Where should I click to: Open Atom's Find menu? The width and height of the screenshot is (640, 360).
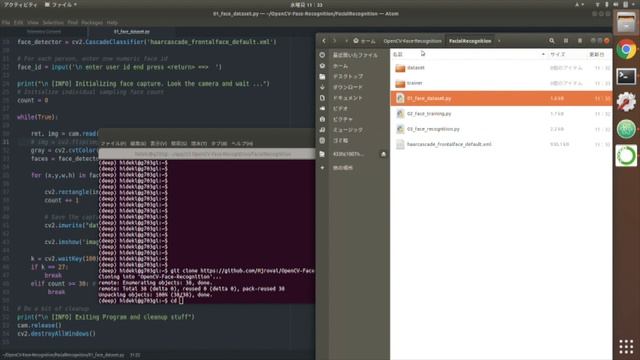pos(73,22)
